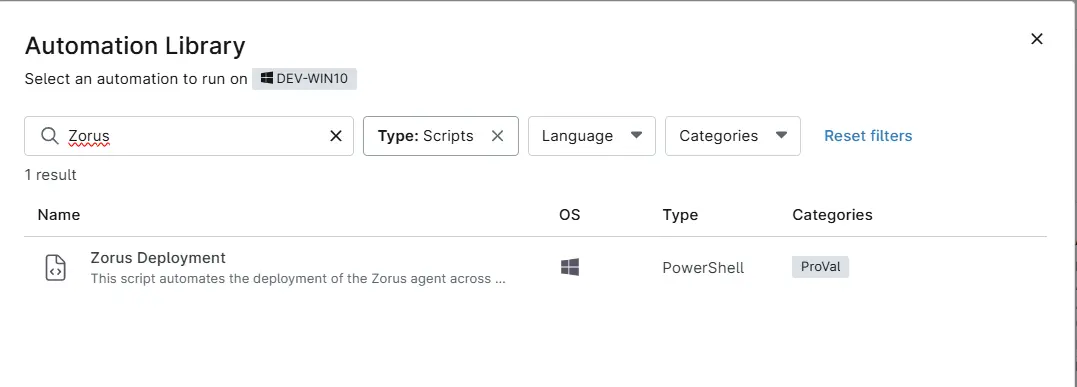Screen dimensions: 1077x387
Task: Click the Type column header
Action: click(x=680, y=214)
